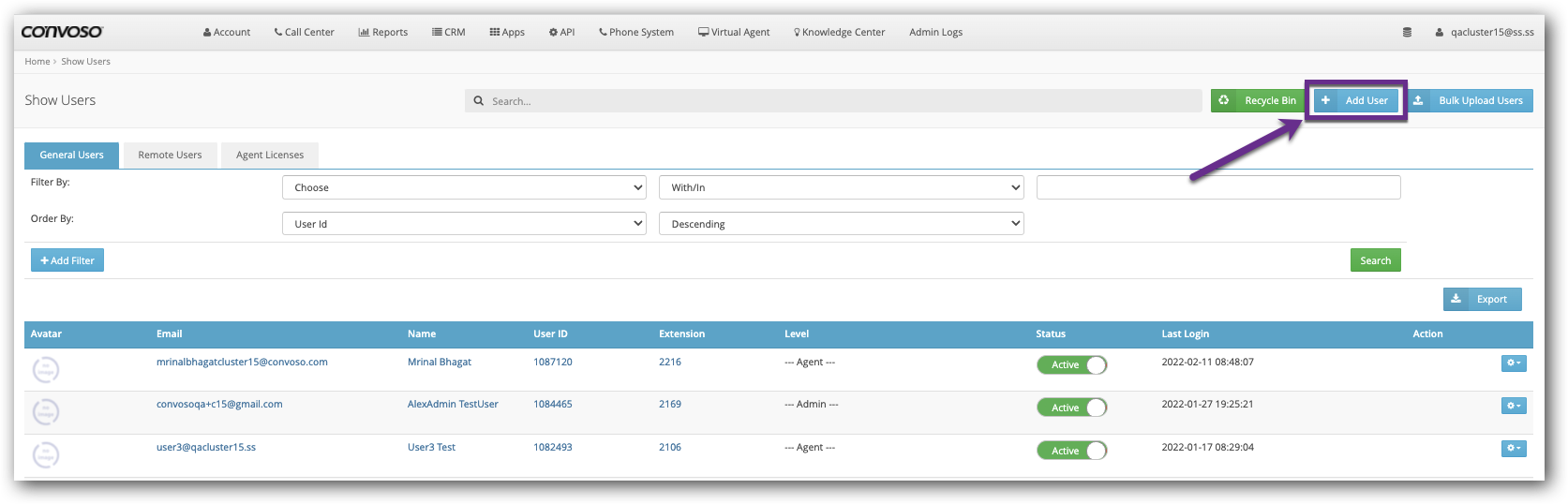Open the Call Center menu

pos(304,32)
